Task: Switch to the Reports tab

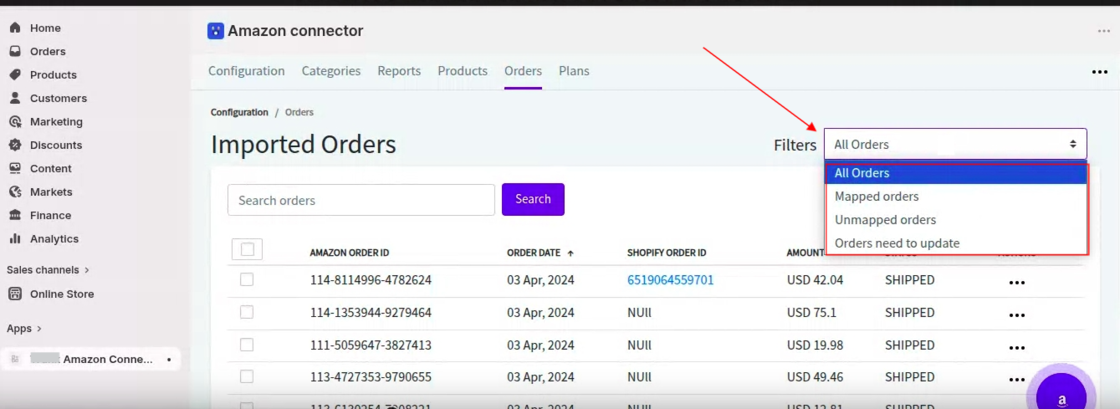Action: (399, 71)
